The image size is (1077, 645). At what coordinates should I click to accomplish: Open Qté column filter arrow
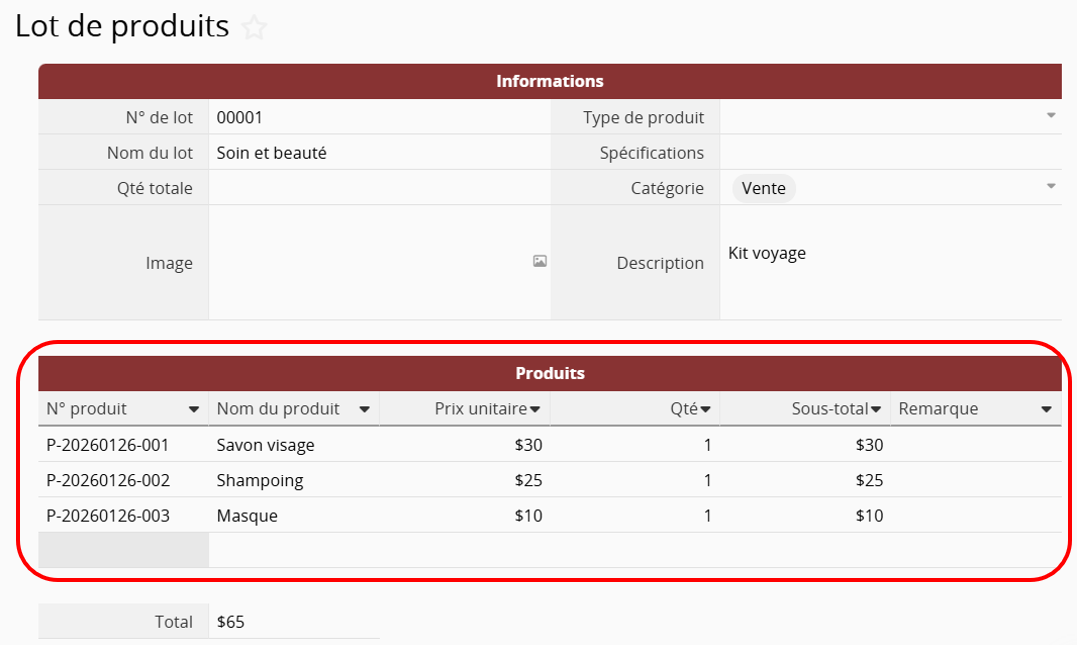pos(705,409)
